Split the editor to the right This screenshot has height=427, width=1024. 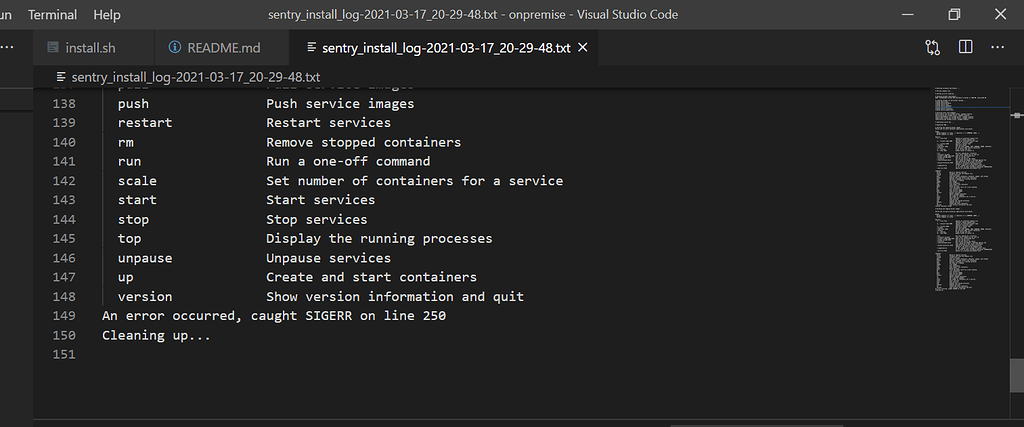tap(965, 47)
